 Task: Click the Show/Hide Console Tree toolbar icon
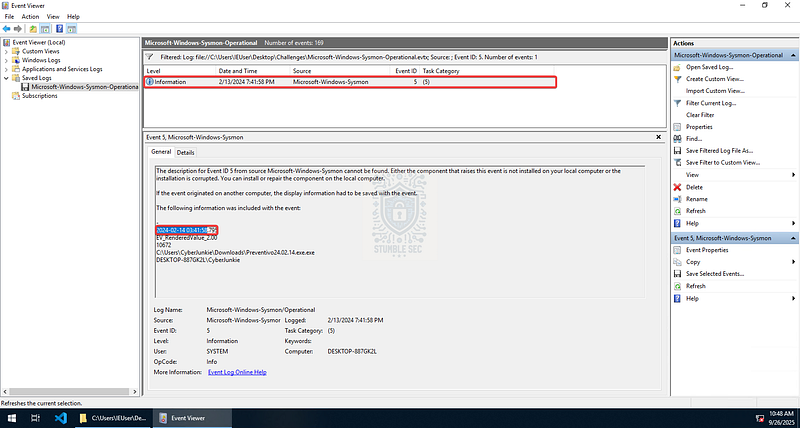pos(45,29)
